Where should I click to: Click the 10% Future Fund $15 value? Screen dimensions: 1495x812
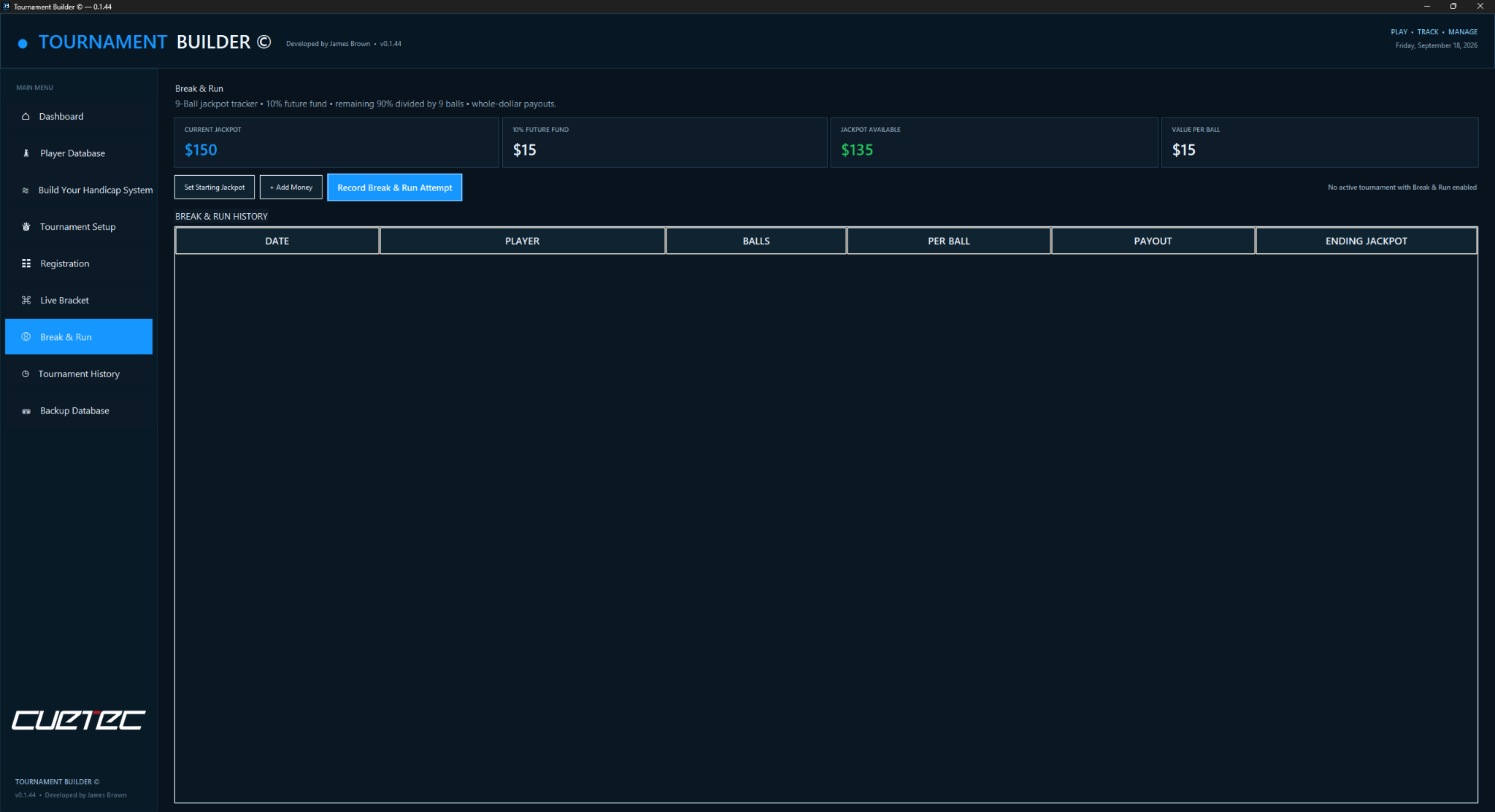525,150
